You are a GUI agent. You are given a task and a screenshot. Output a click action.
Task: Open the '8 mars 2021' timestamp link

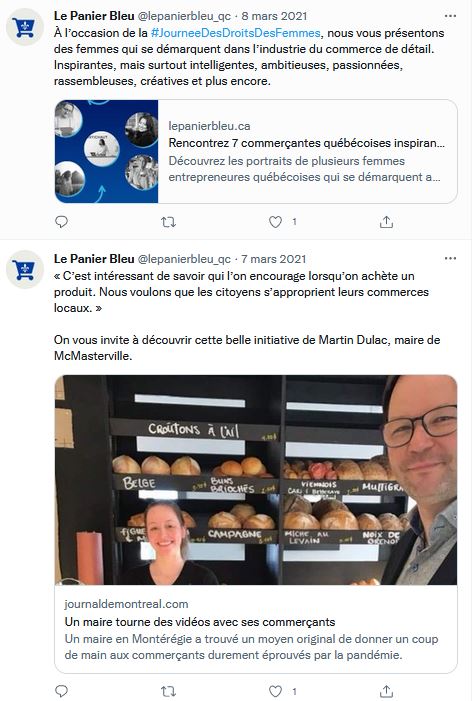pos(274,16)
